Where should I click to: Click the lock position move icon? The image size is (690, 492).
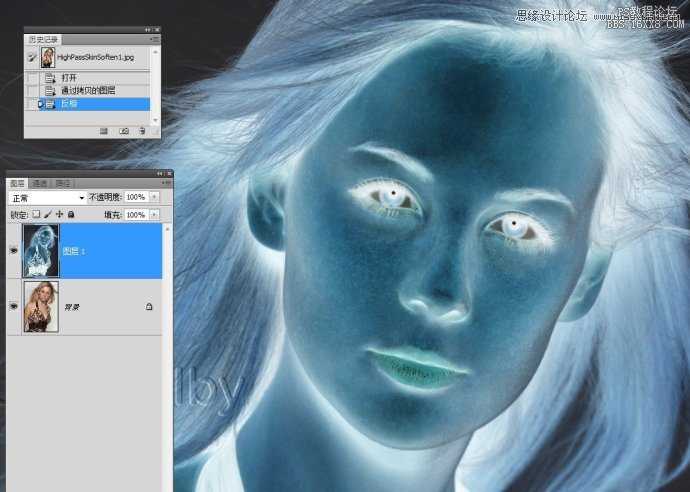(x=59, y=215)
